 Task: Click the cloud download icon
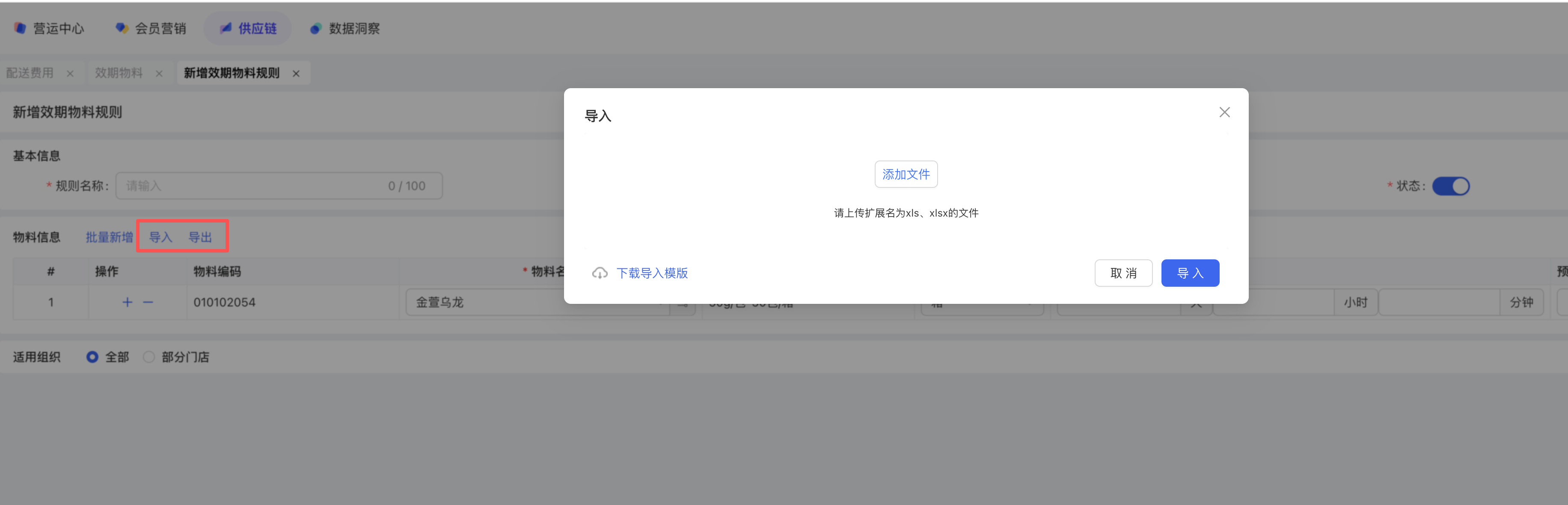coord(600,273)
